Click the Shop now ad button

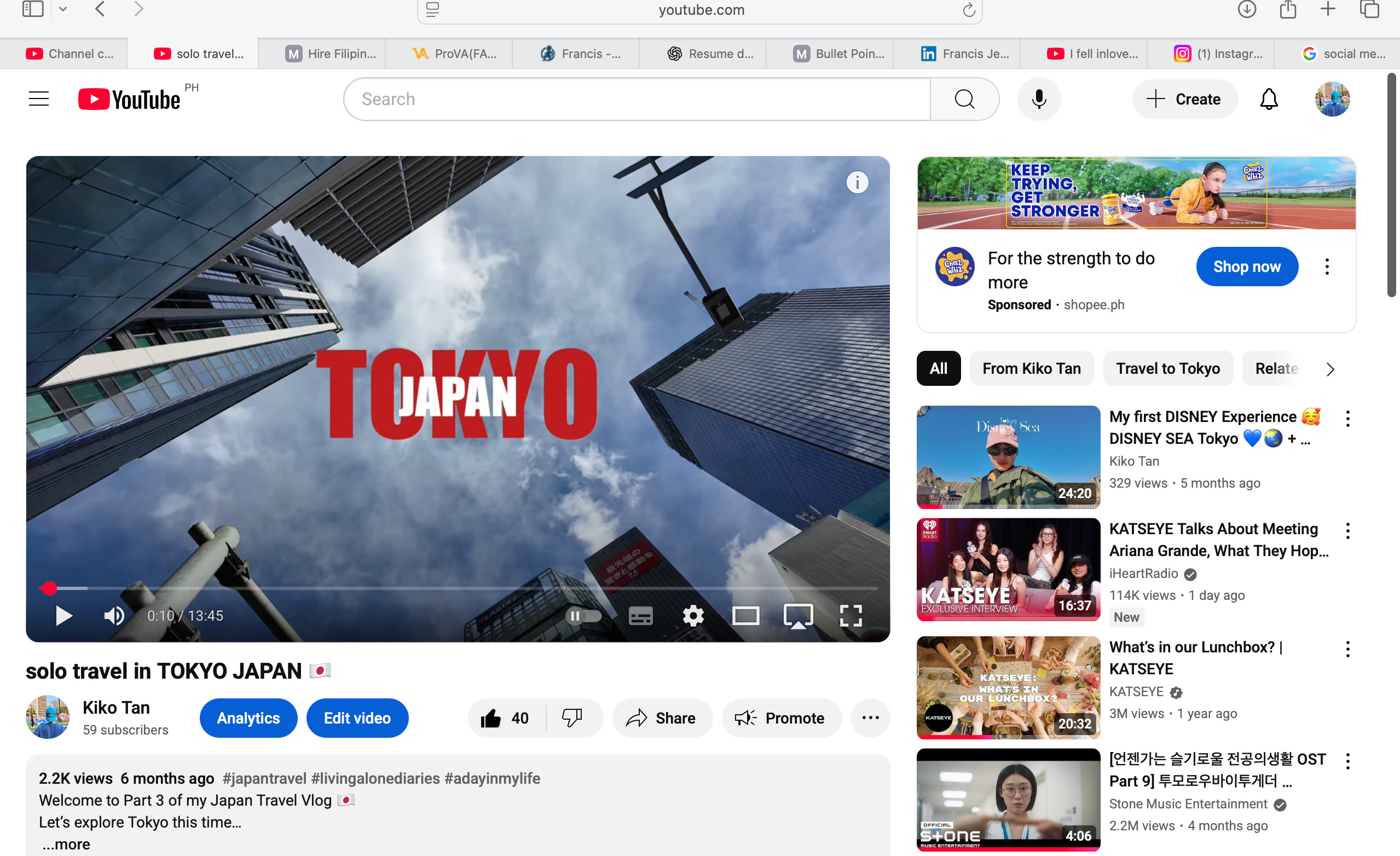pos(1247,267)
